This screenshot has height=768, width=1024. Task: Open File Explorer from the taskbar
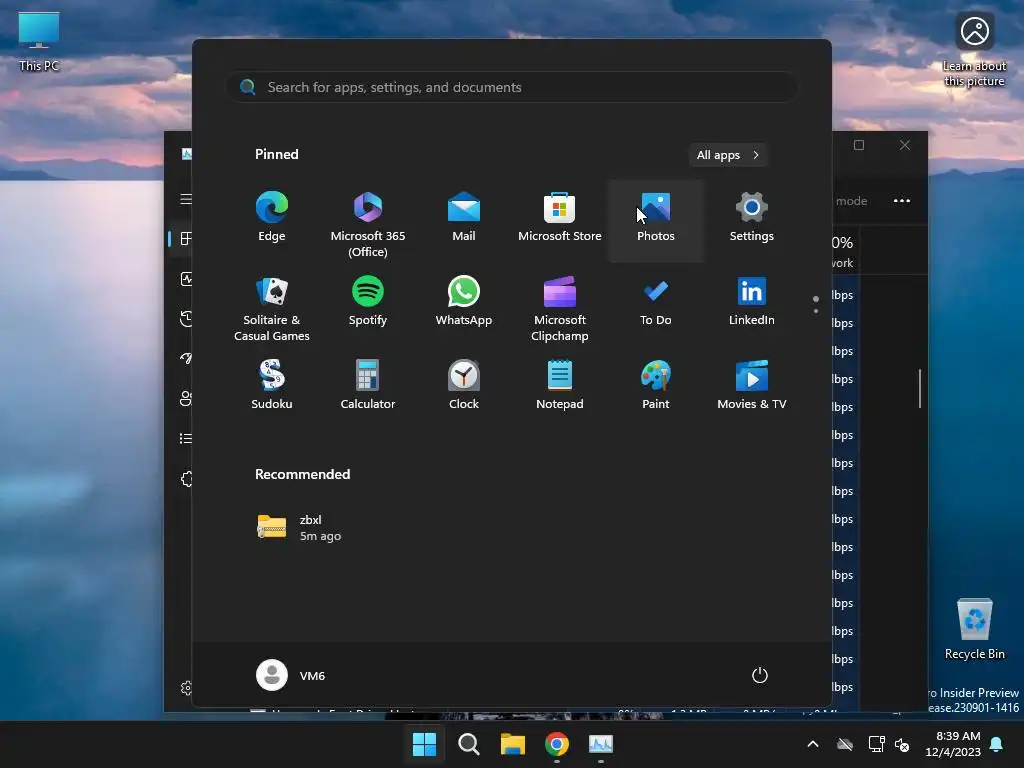[x=513, y=744]
